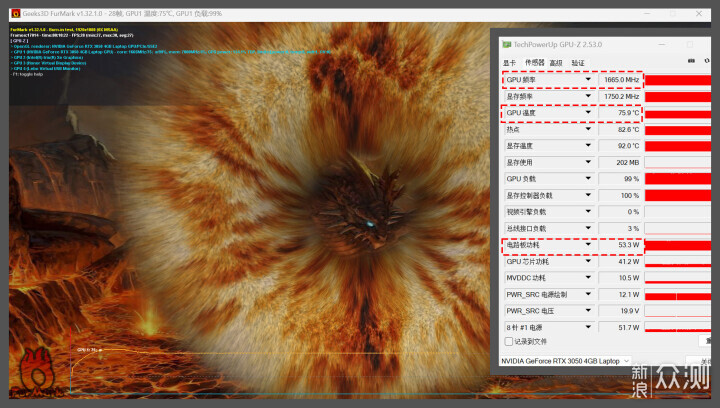The image size is (720, 408).
Task: Click the FurMark icon in title bar
Action: tap(16, 14)
